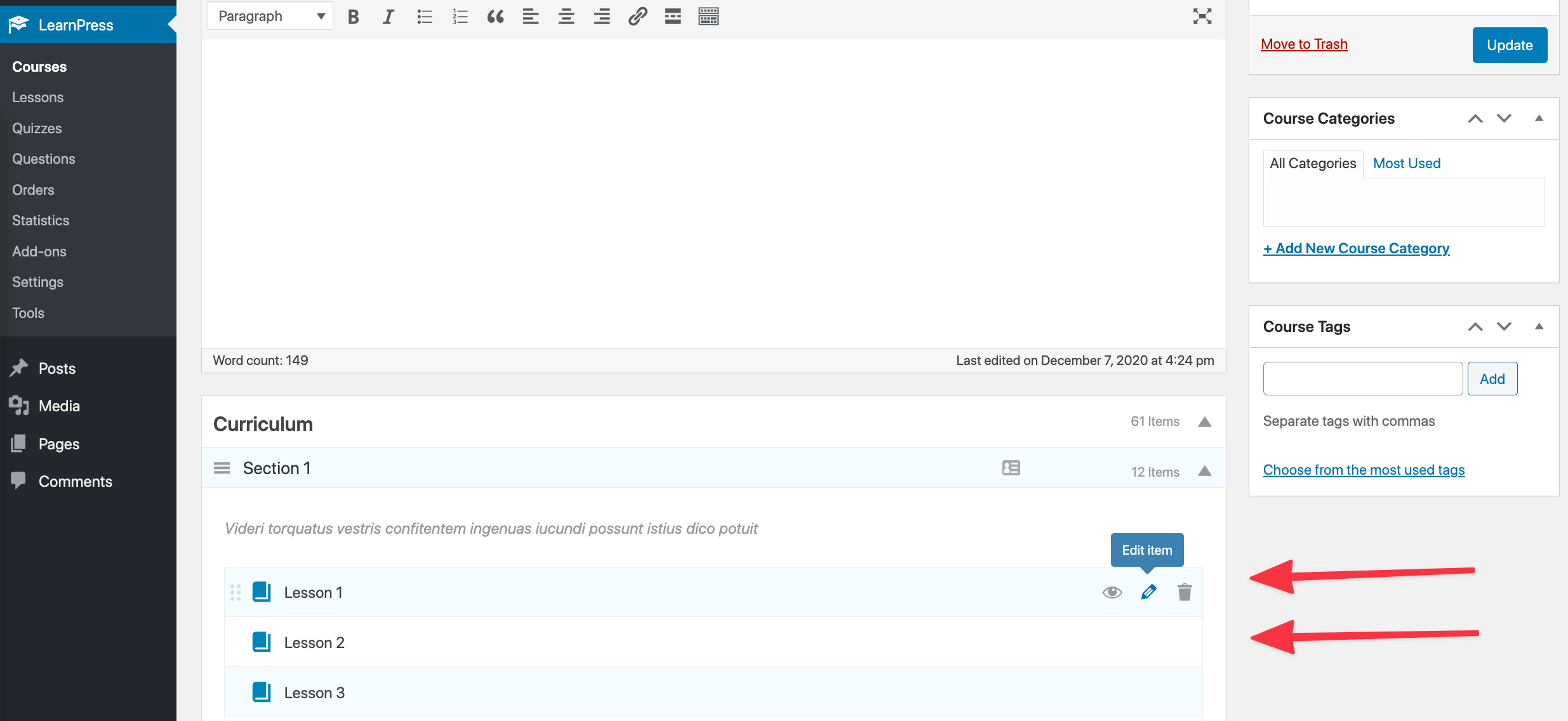Click the Section 1 description text
This screenshot has width=1568, height=721.
pos(491,529)
